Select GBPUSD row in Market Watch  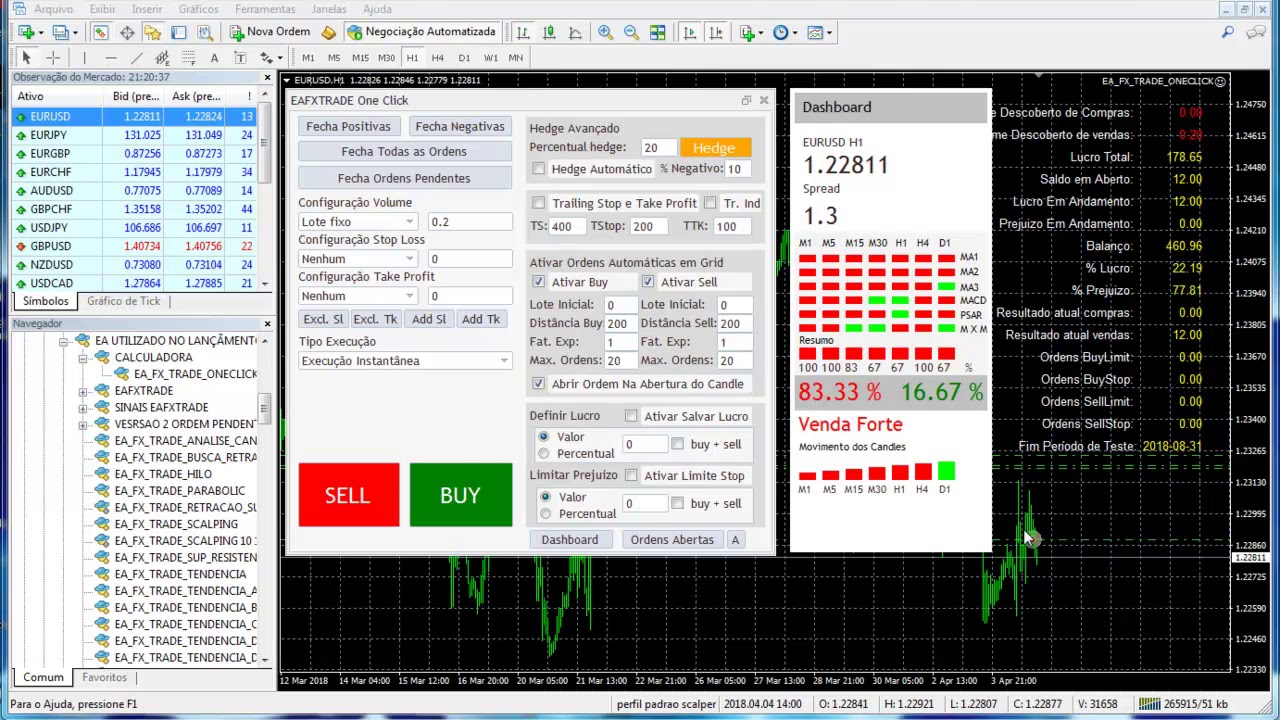click(134, 246)
